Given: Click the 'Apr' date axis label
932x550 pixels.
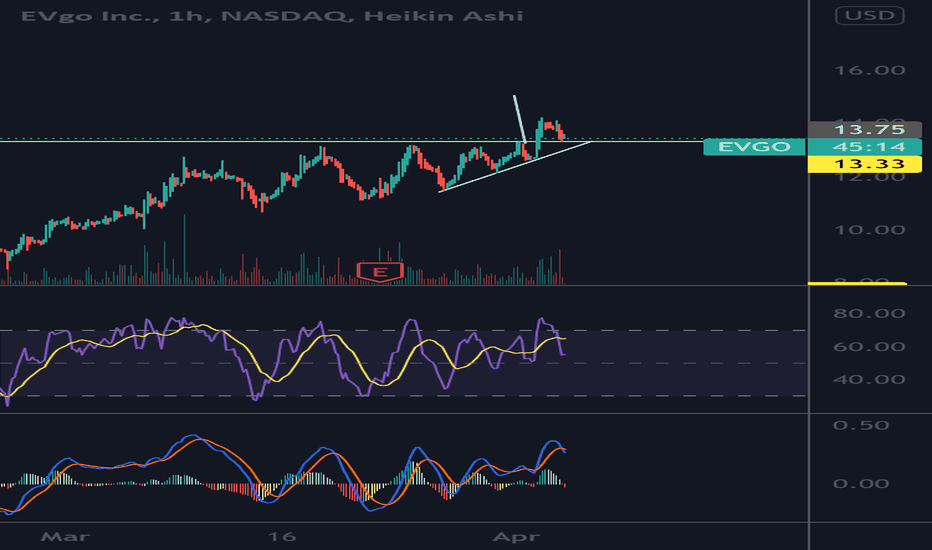Looking at the screenshot, I should (516, 537).
